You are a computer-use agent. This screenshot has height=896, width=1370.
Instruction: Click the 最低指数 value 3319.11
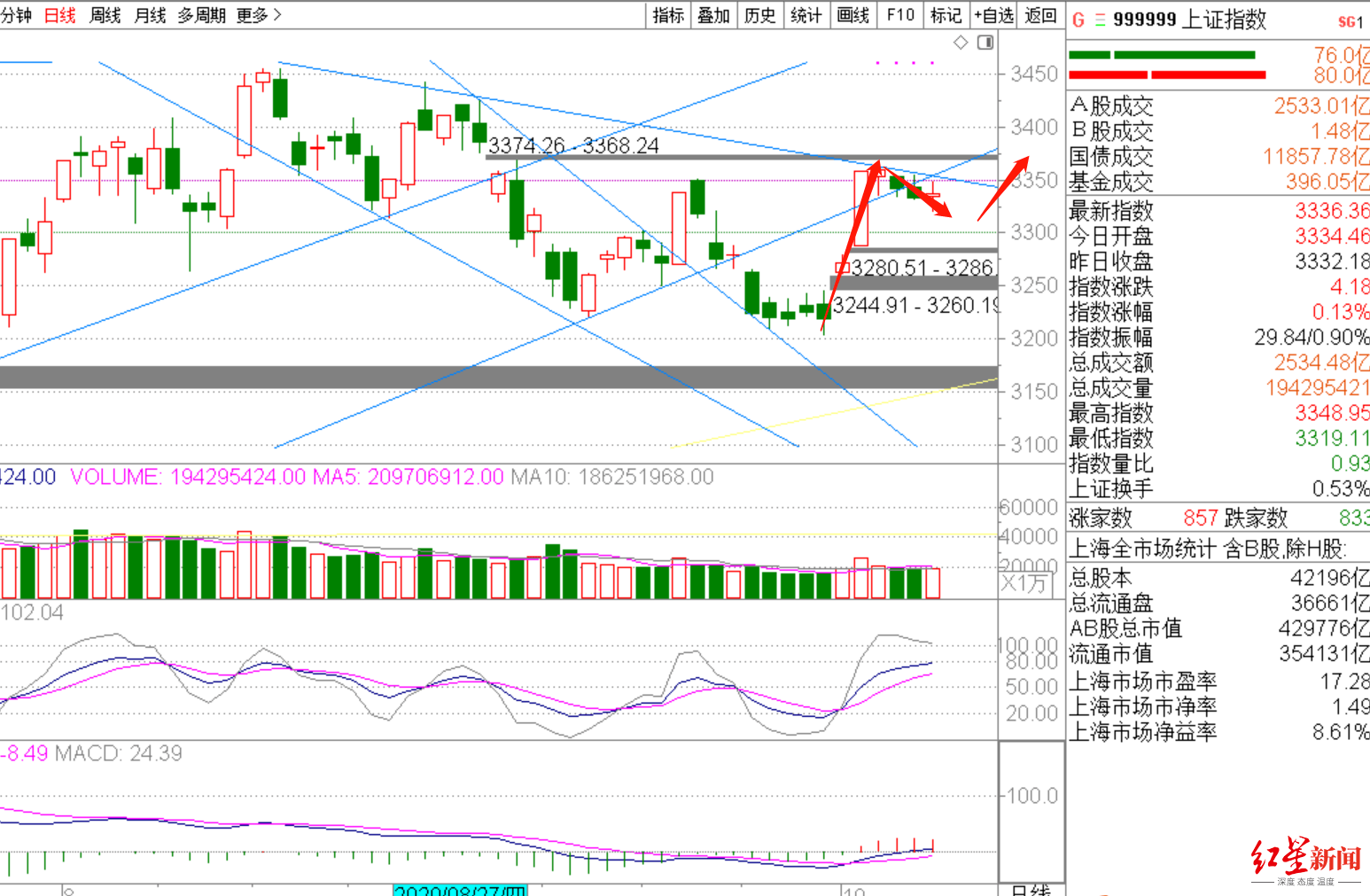point(1332,438)
